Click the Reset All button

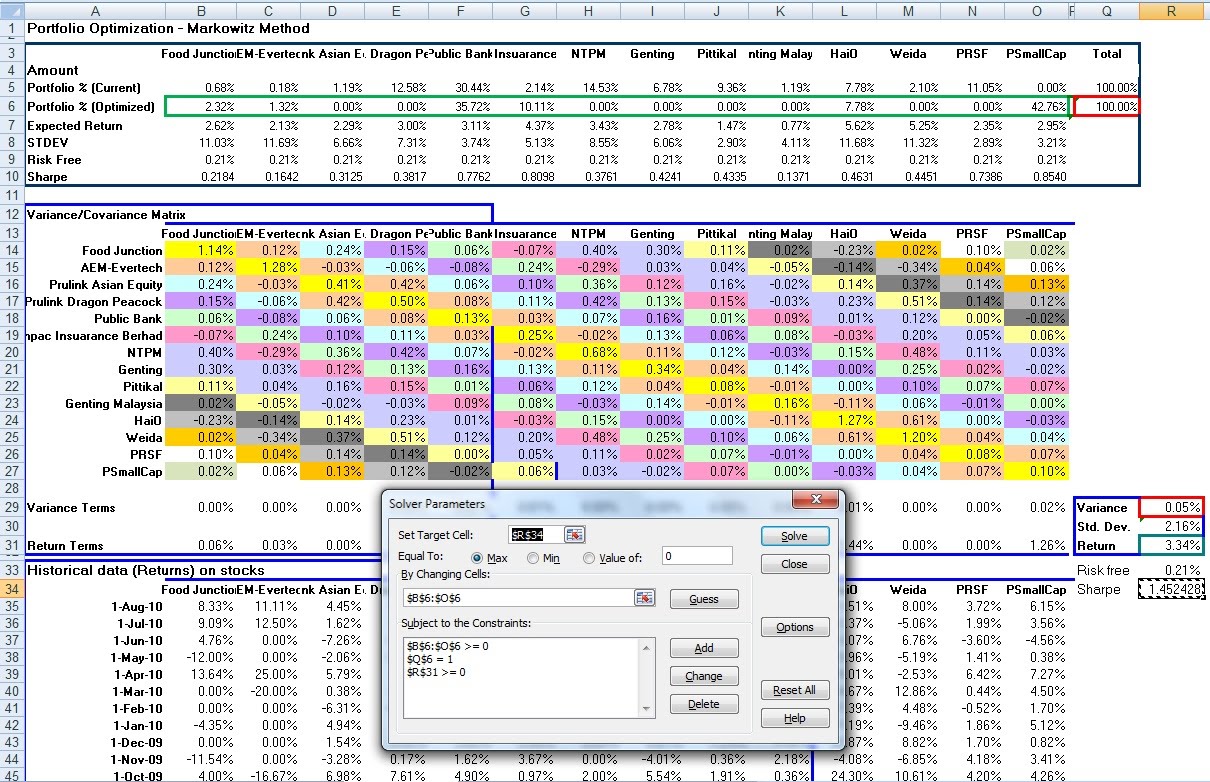(794, 690)
